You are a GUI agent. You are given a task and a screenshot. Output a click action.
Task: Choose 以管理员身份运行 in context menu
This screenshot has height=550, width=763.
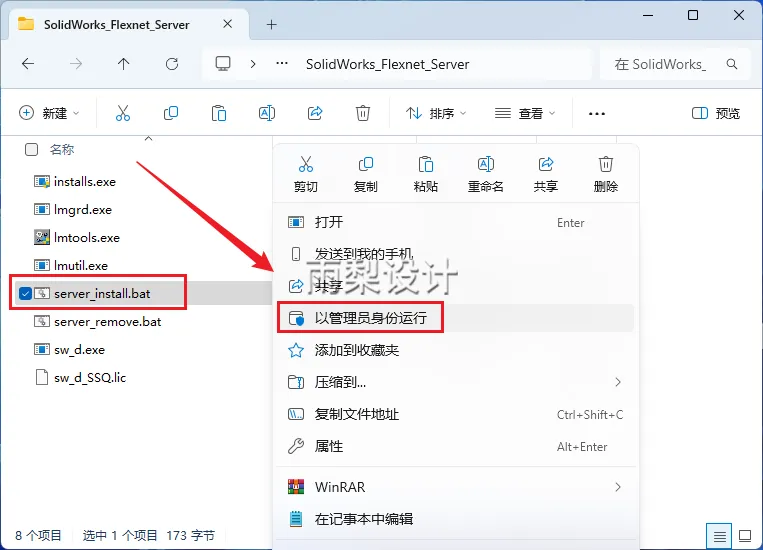click(456, 318)
